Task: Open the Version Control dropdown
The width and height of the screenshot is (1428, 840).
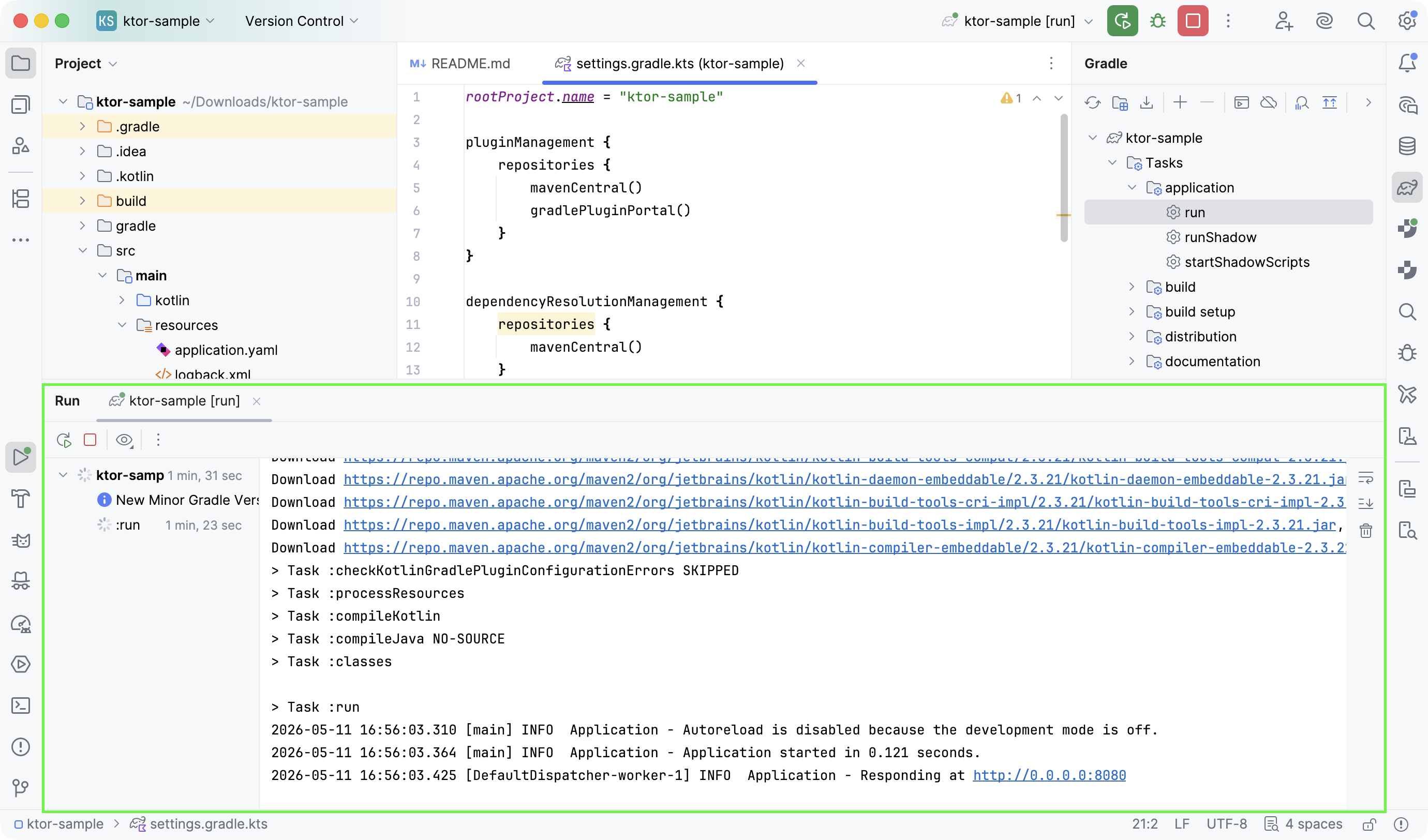Action: (x=302, y=21)
